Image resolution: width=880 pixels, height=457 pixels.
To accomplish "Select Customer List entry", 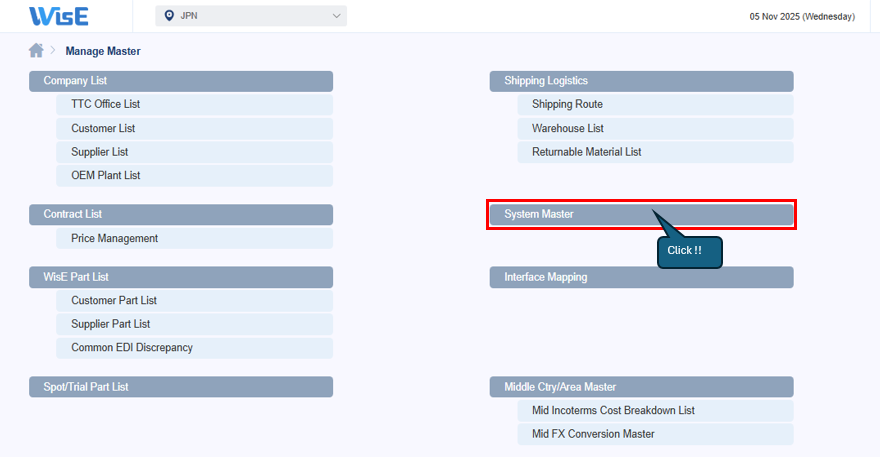I will 103,128.
